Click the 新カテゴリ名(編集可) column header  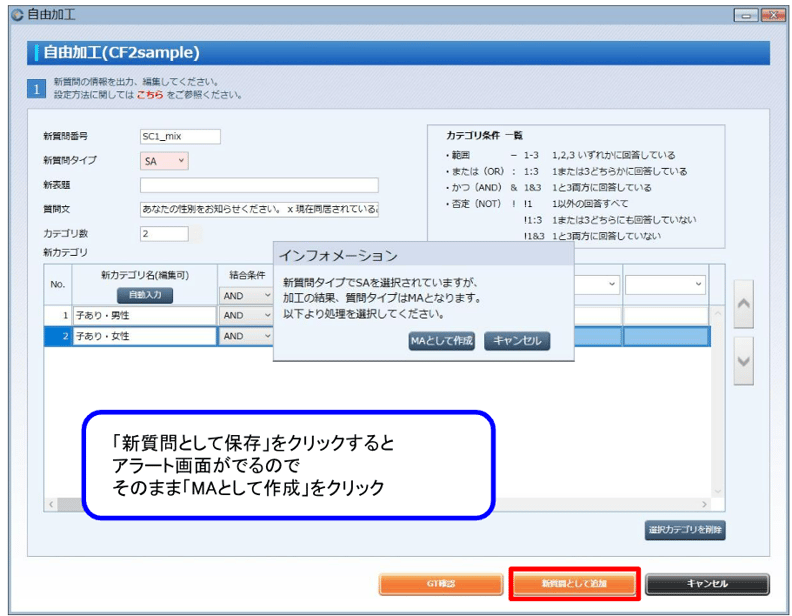[145, 276]
